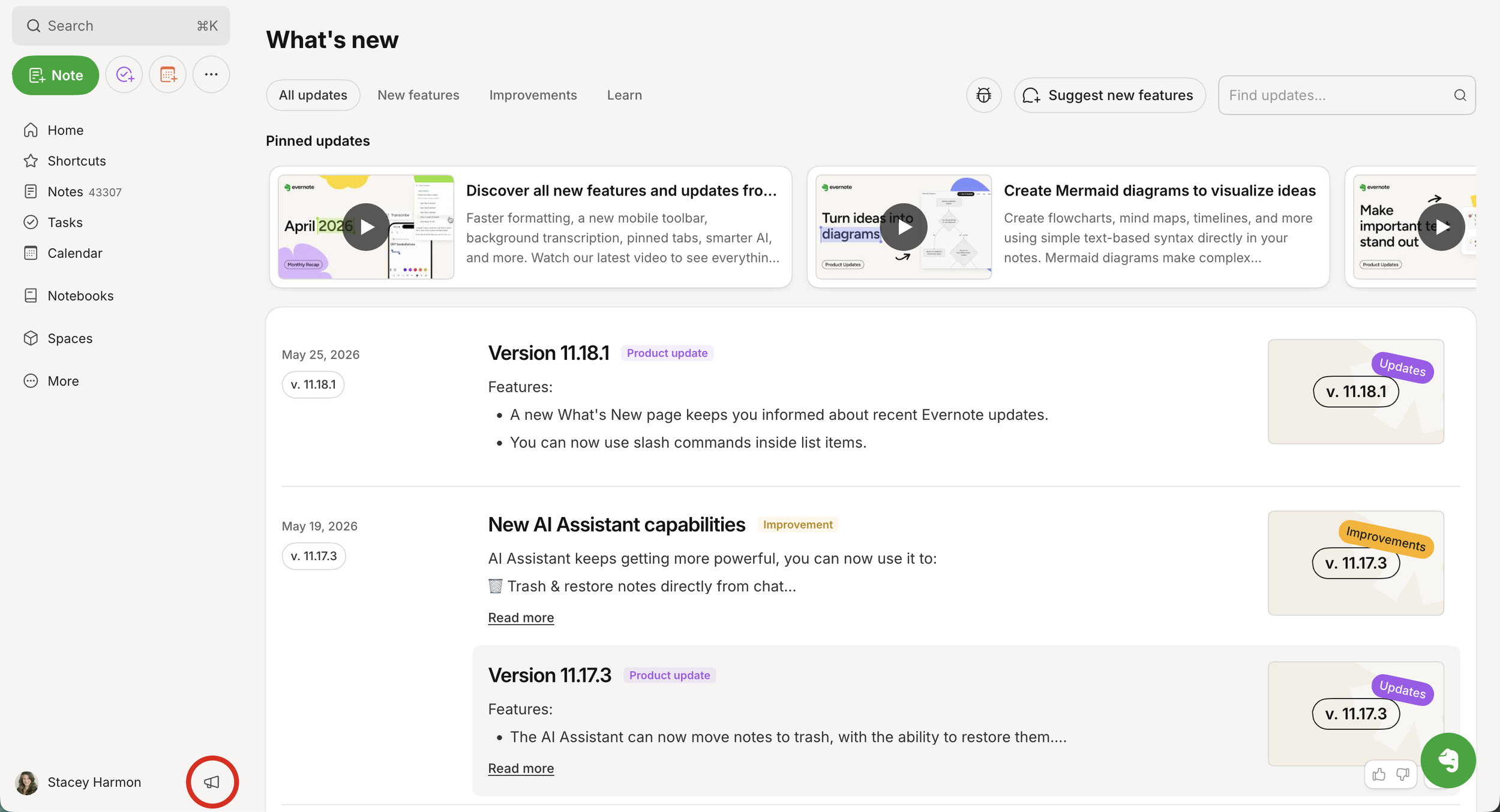This screenshot has width=1500, height=812.
Task: Click the Notebooks icon in the sidebar
Action: [31, 296]
